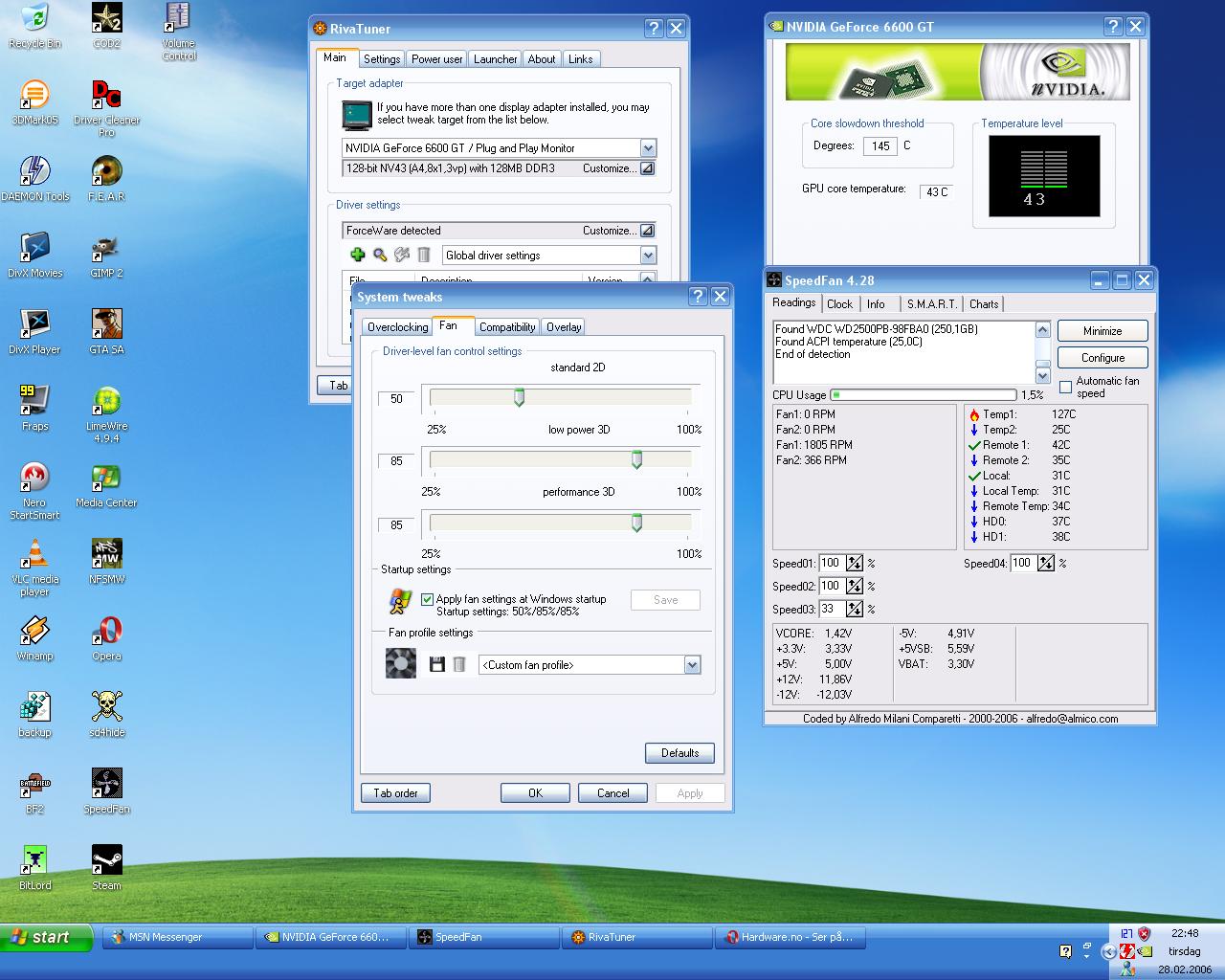
Task: Open the S.M.A.R.T. tab in SpeedFan
Action: coord(931,304)
